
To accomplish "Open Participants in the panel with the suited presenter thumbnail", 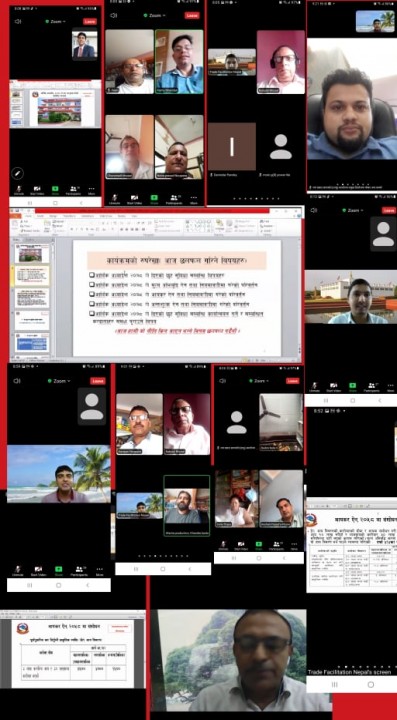I will pos(73,190).
